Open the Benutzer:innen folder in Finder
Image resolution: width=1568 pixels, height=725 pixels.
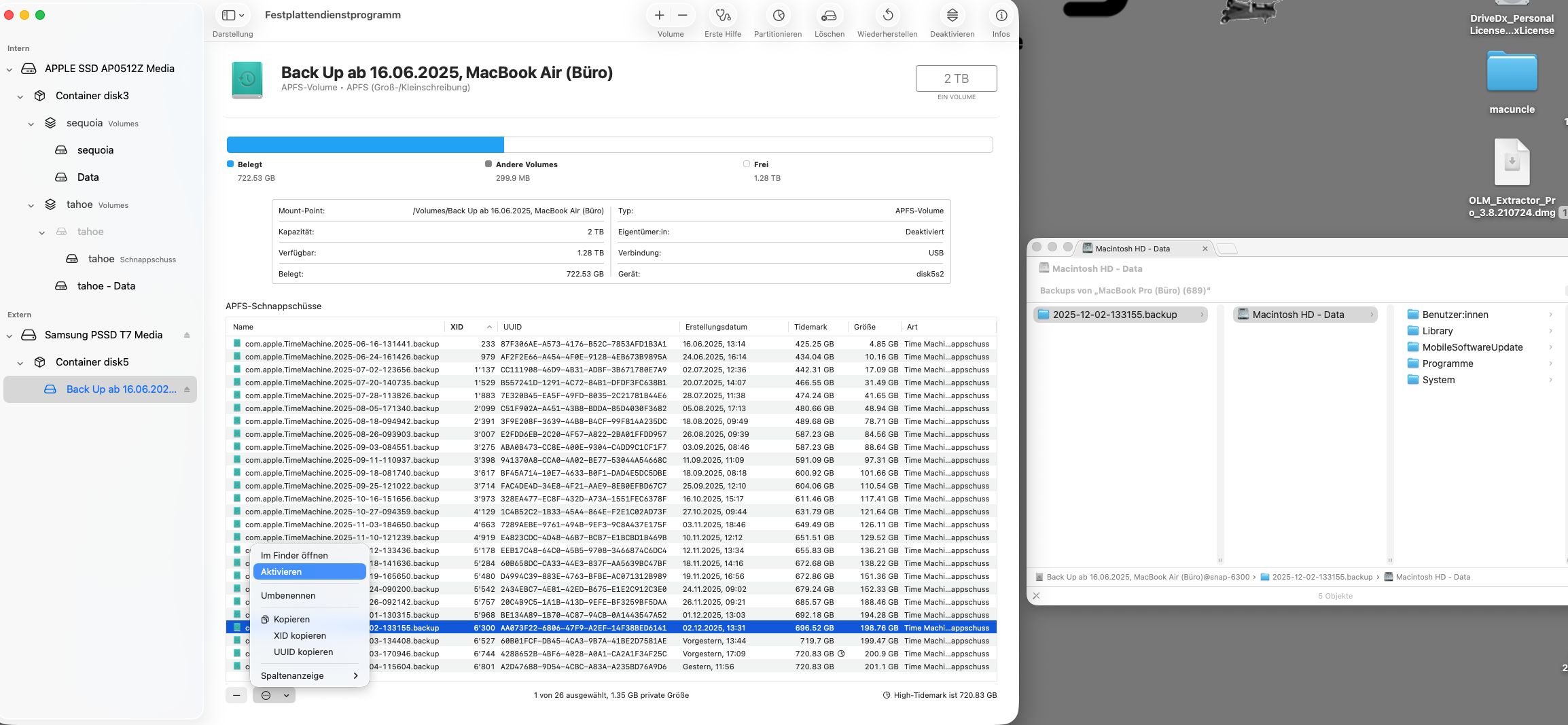tap(1455, 315)
